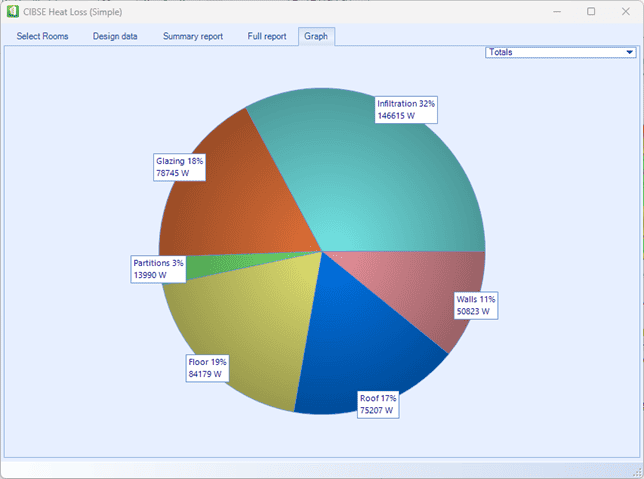Go to the Summary report tab
The image size is (644, 479).
pos(193,36)
